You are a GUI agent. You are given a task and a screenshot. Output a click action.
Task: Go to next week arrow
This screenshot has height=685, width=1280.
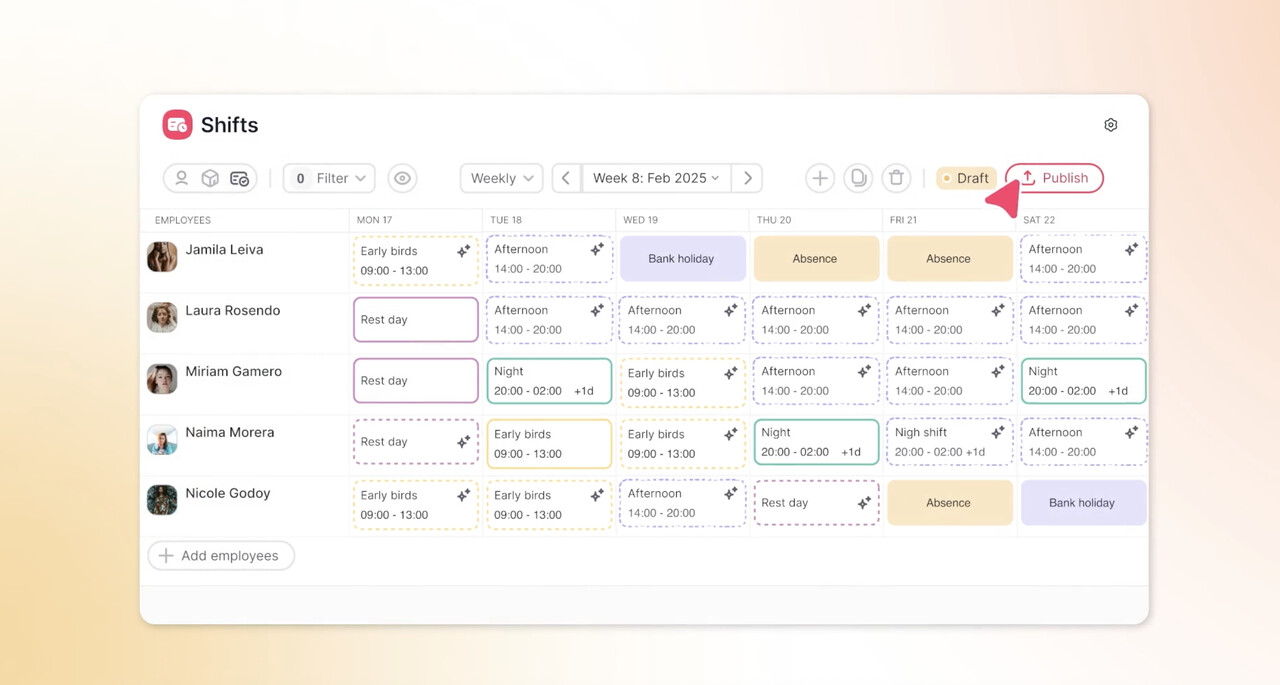point(747,178)
